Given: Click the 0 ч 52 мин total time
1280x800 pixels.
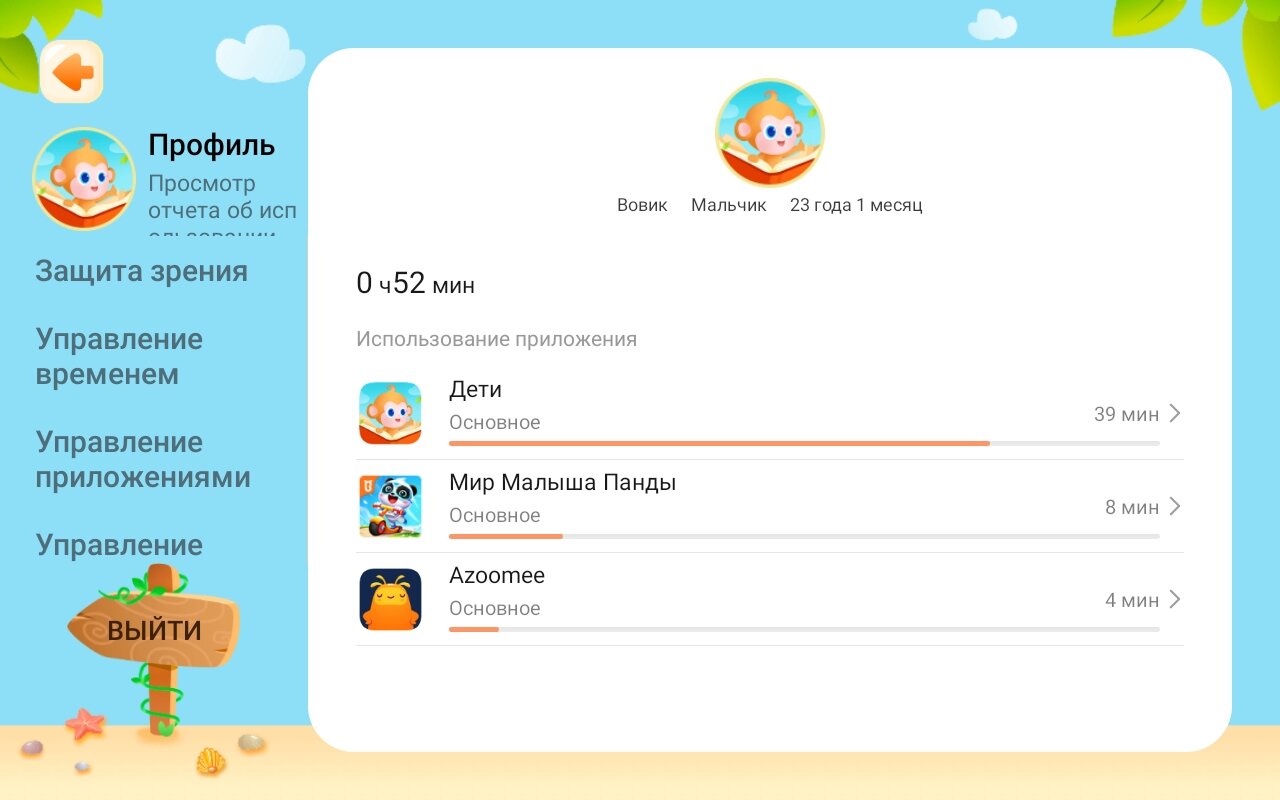Looking at the screenshot, I should (x=415, y=284).
